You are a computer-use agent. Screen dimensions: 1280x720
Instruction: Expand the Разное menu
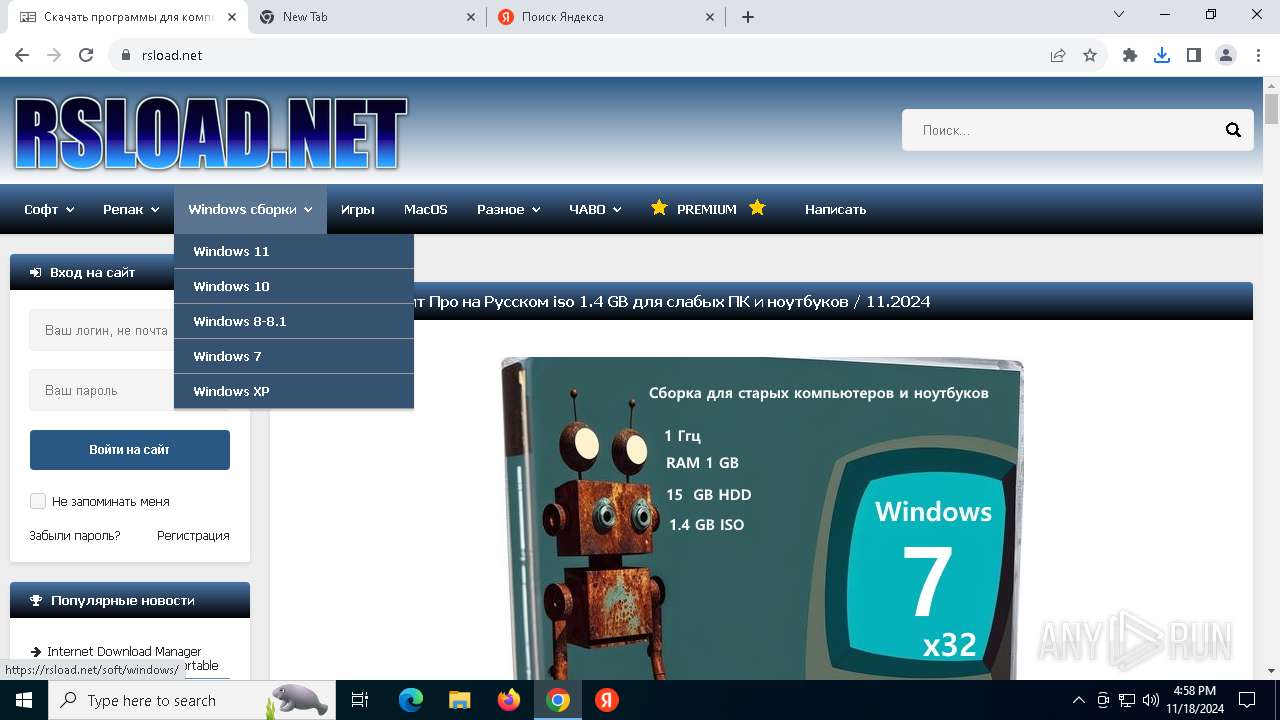(x=509, y=209)
